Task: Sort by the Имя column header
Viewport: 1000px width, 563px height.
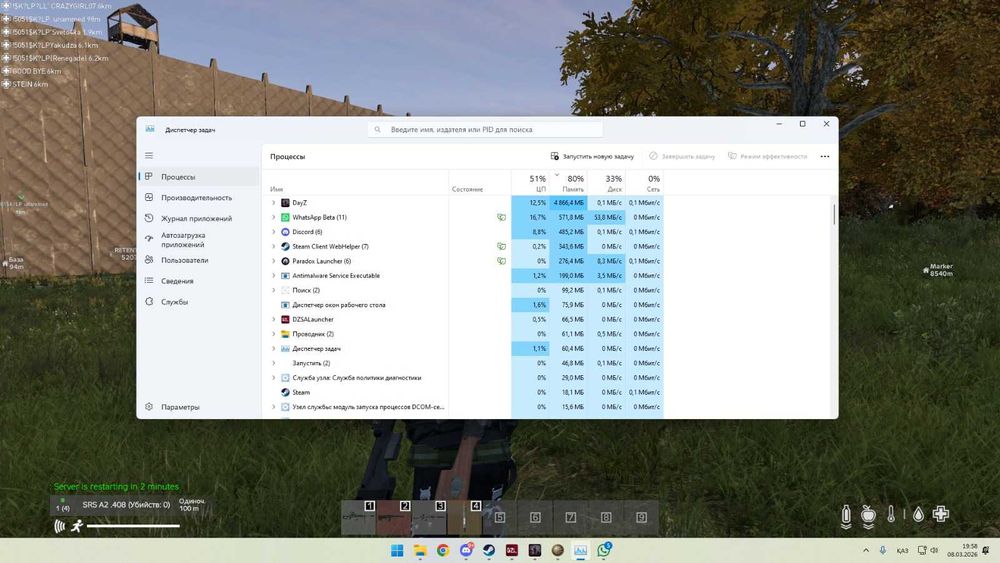Action: coord(357,183)
